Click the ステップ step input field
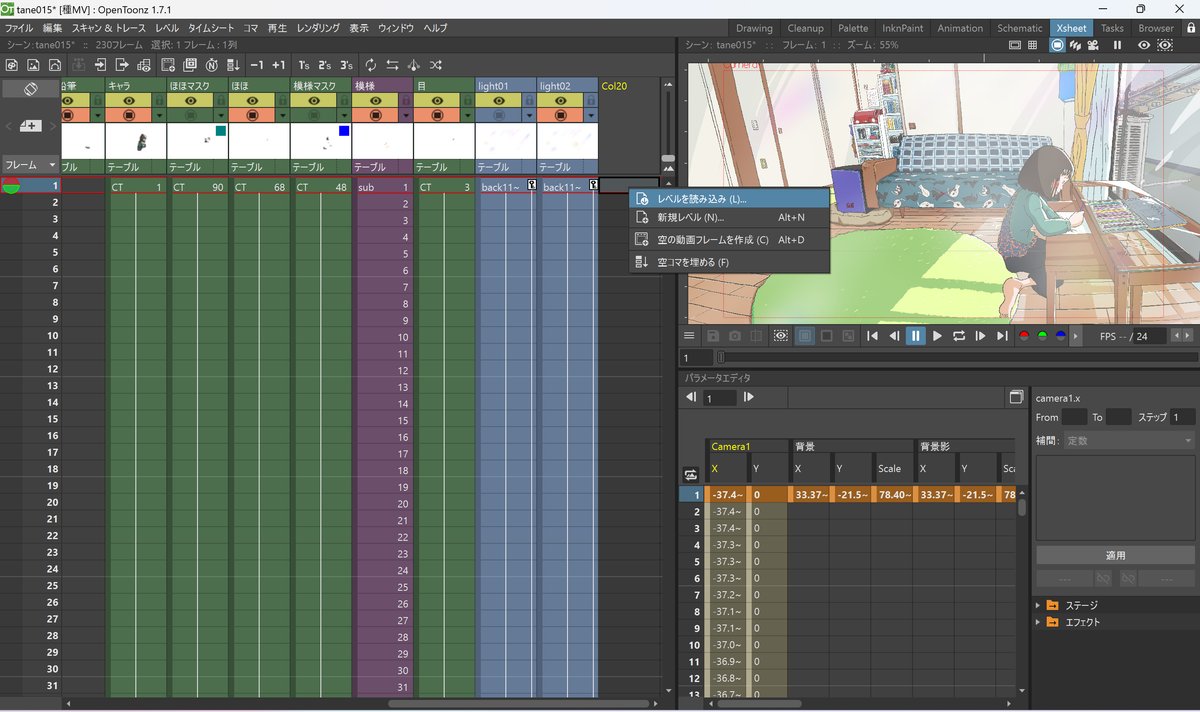 pyautogui.click(x=1182, y=417)
